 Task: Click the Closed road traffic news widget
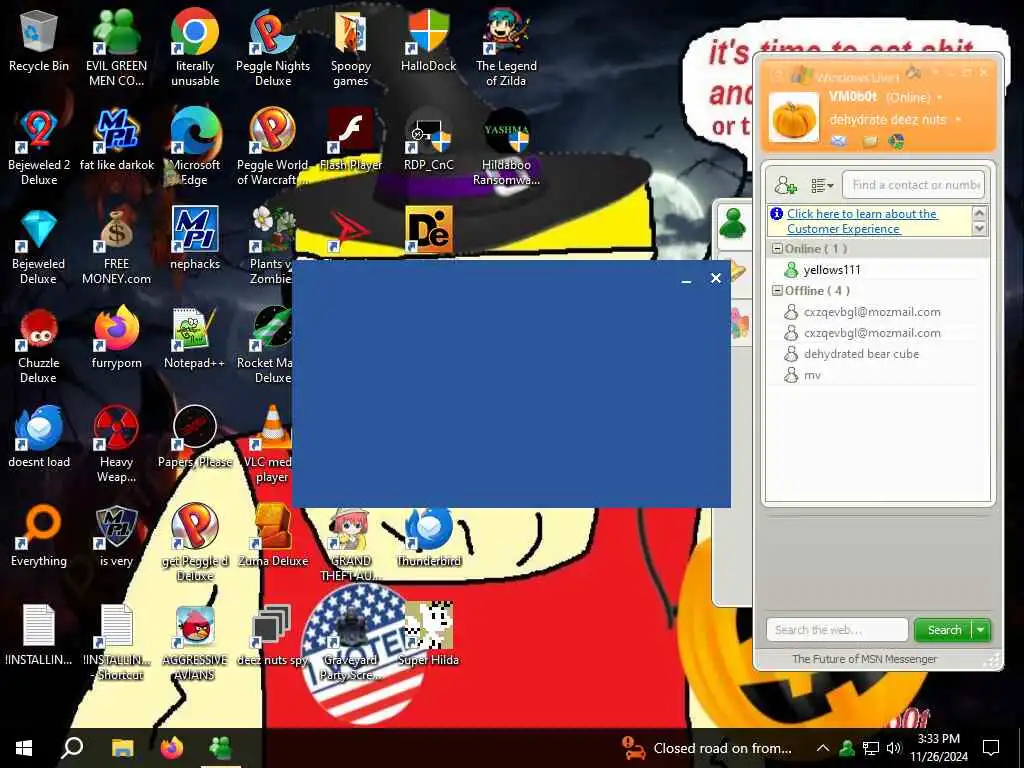pyautogui.click(x=707, y=748)
